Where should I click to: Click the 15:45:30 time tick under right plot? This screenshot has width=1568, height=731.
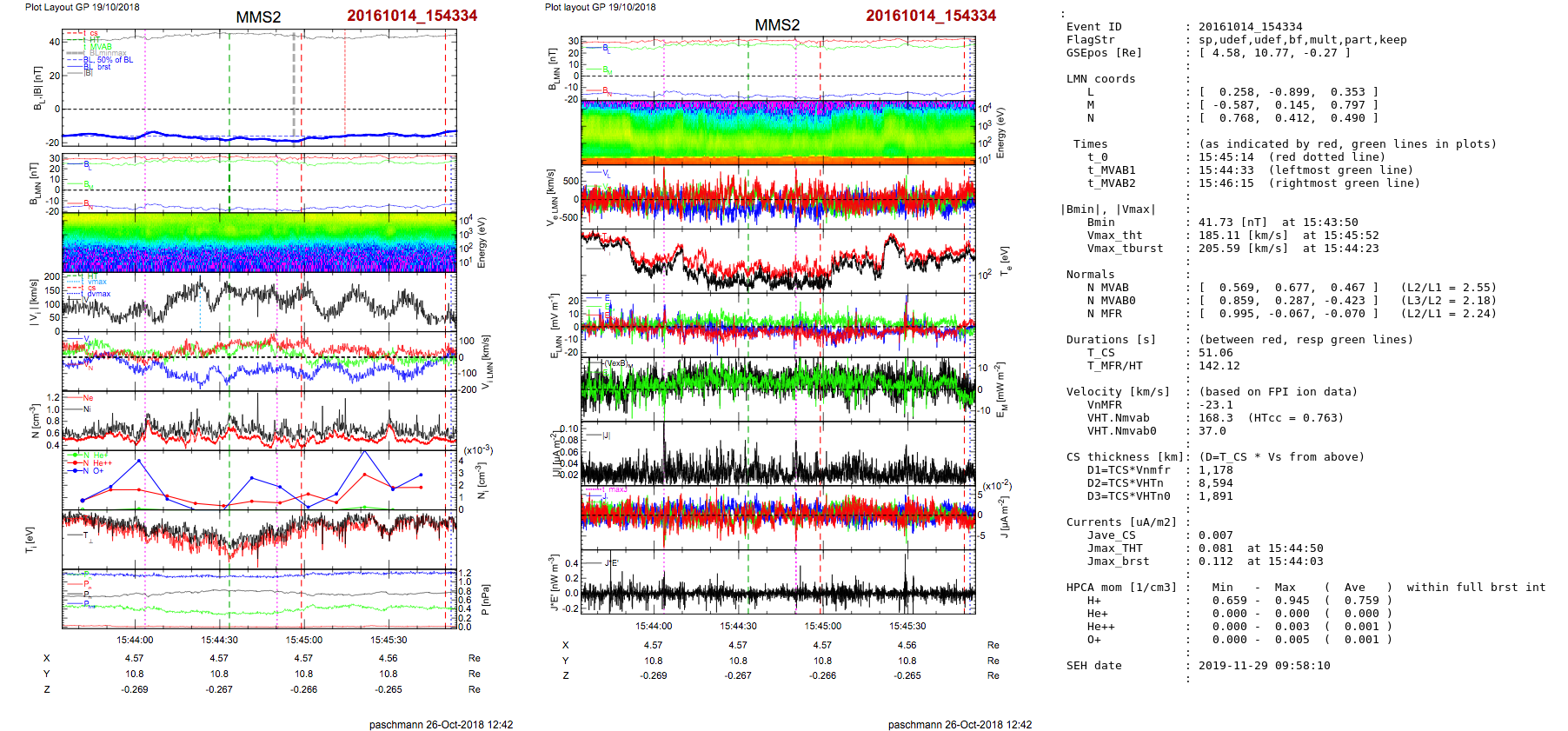click(907, 626)
